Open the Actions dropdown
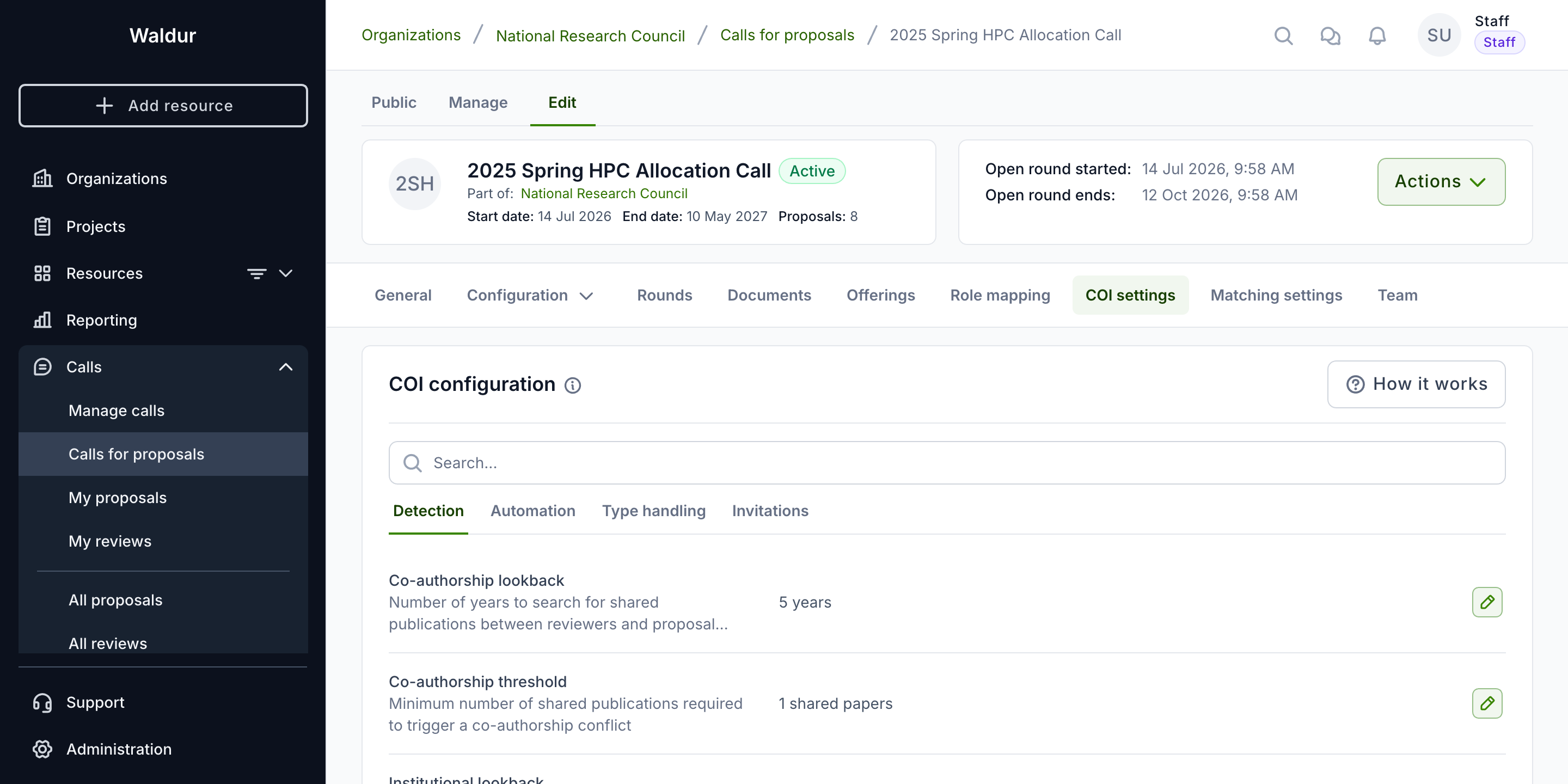 point(1441,182)
